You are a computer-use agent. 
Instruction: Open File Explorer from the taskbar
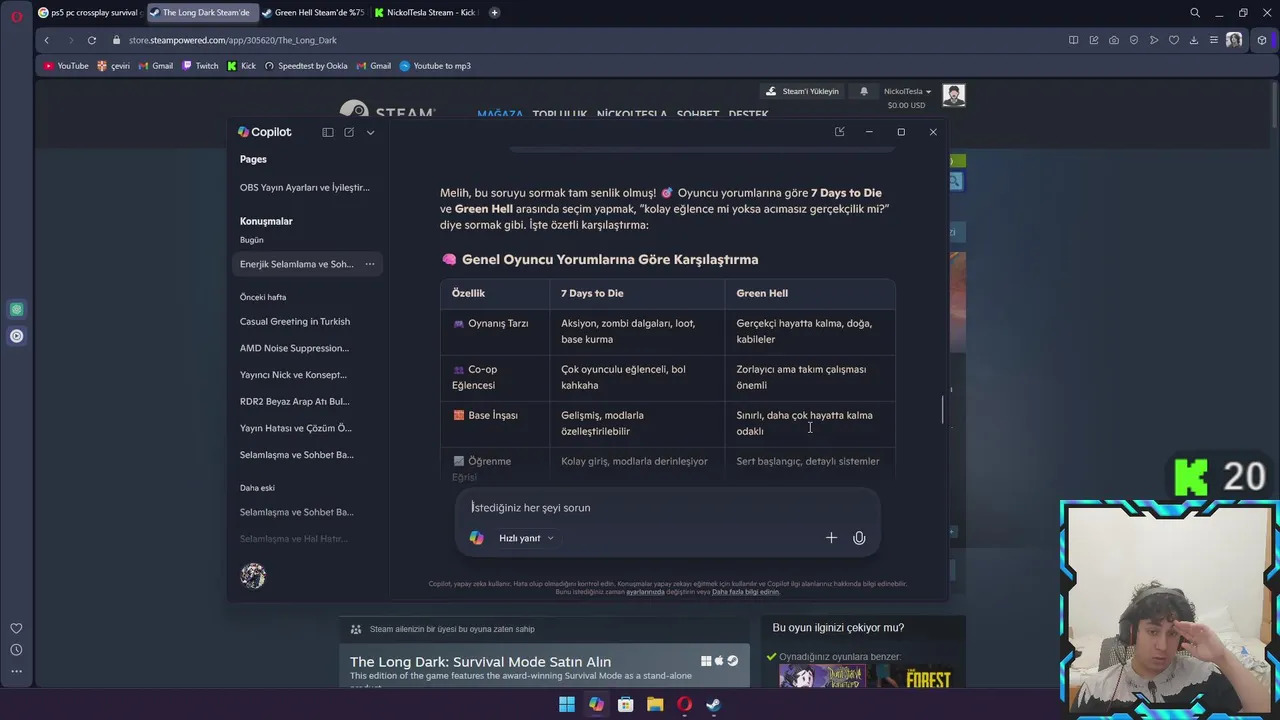tap(655, 704)
